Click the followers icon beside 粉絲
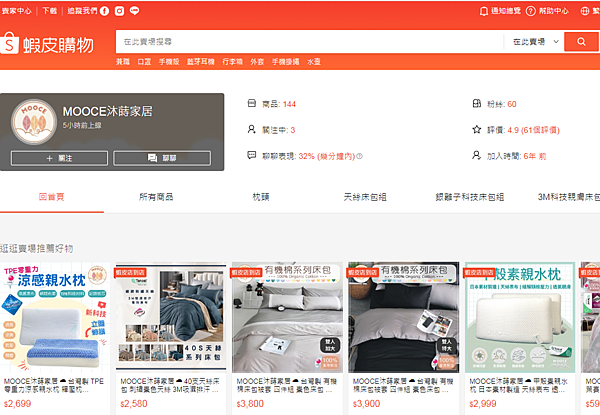The image size is (600, 415). pos(476,103)
